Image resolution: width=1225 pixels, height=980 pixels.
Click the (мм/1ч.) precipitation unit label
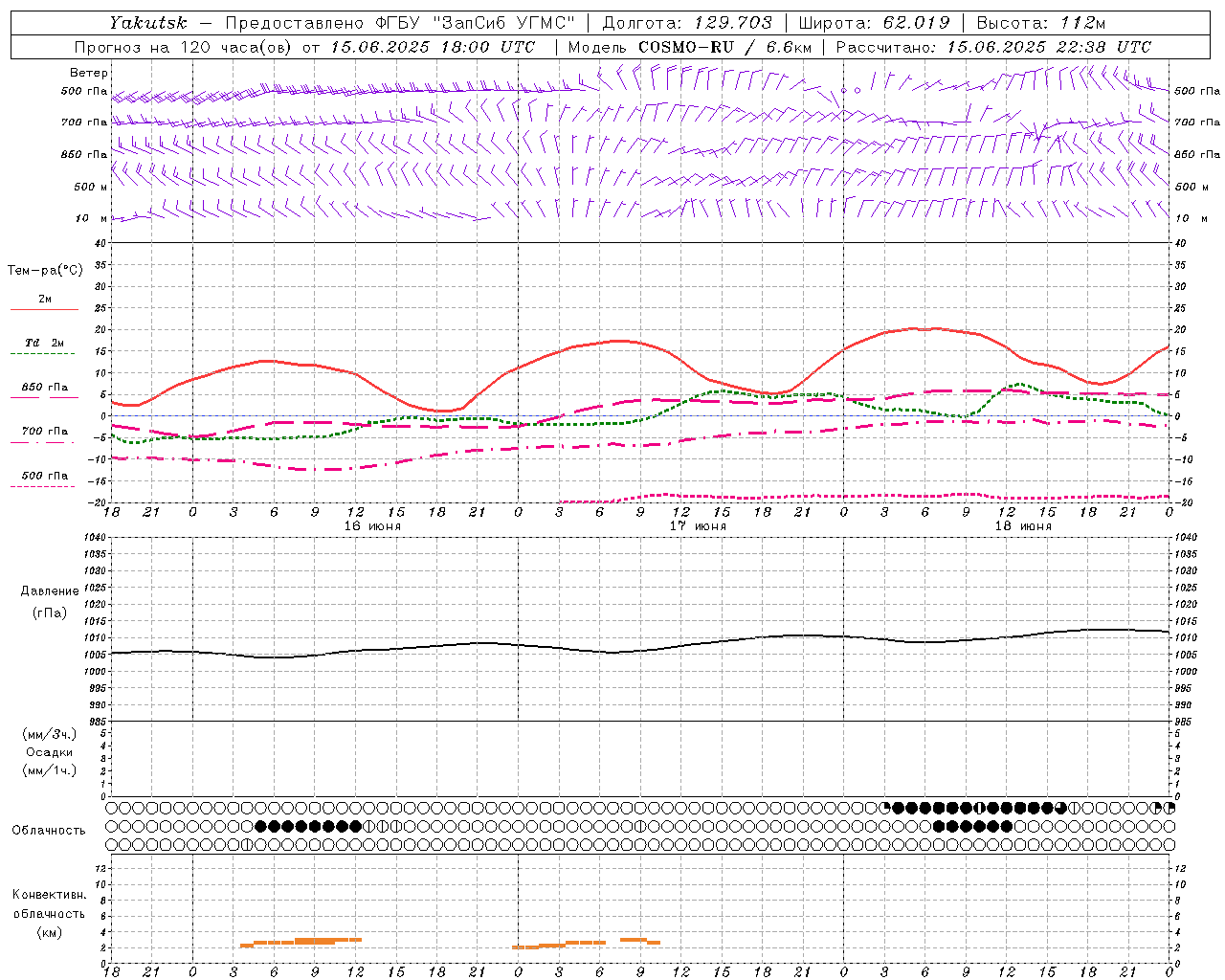coord(50,770)
